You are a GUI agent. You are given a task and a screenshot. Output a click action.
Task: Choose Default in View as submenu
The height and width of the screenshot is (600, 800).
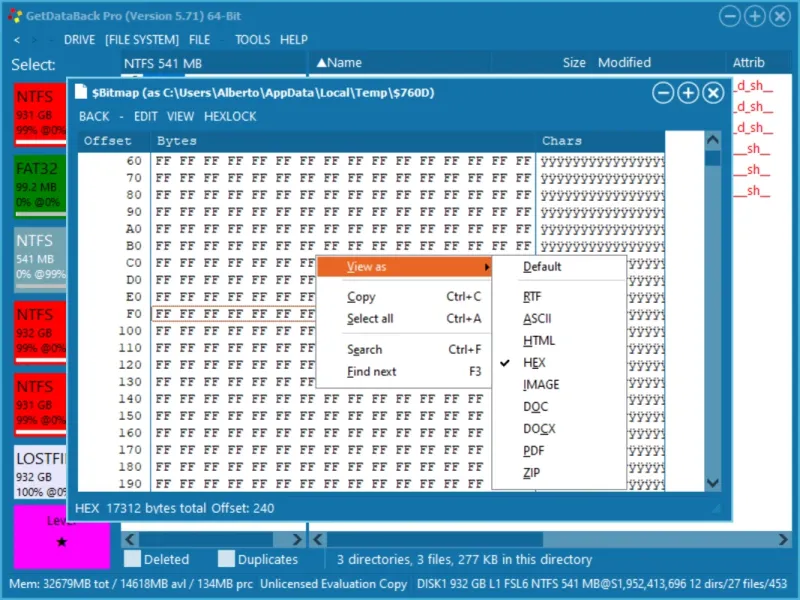click(559, 267)
